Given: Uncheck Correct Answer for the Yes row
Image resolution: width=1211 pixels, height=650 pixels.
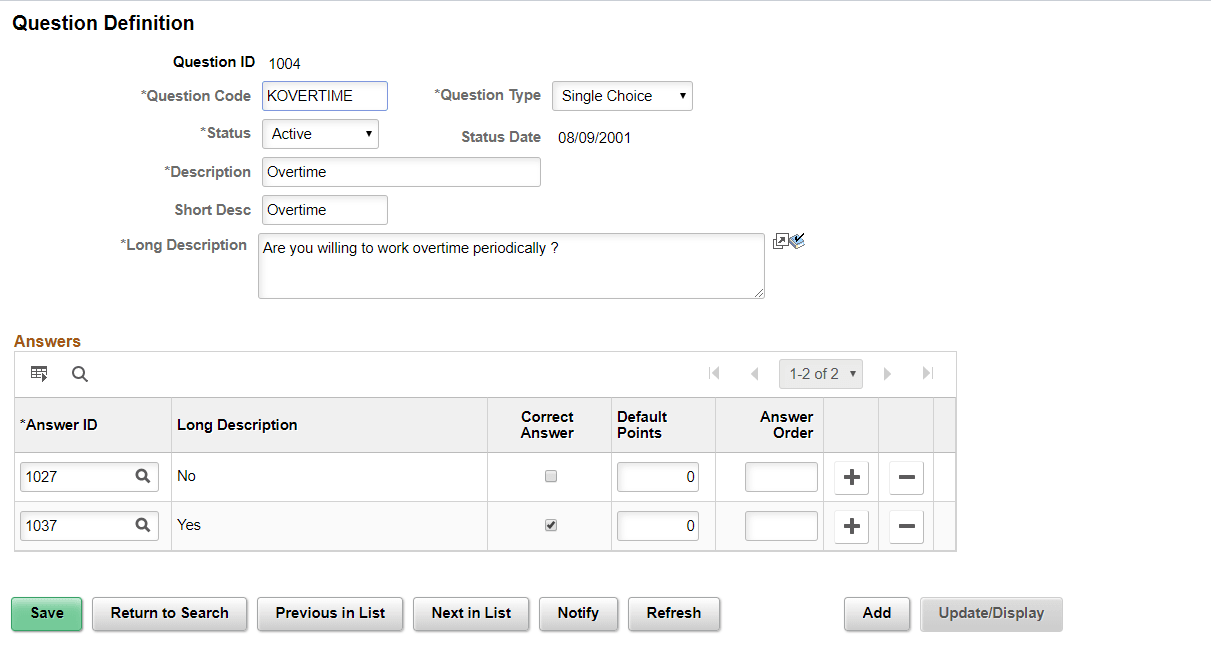Looking at the screenshot, I should 550,525.
